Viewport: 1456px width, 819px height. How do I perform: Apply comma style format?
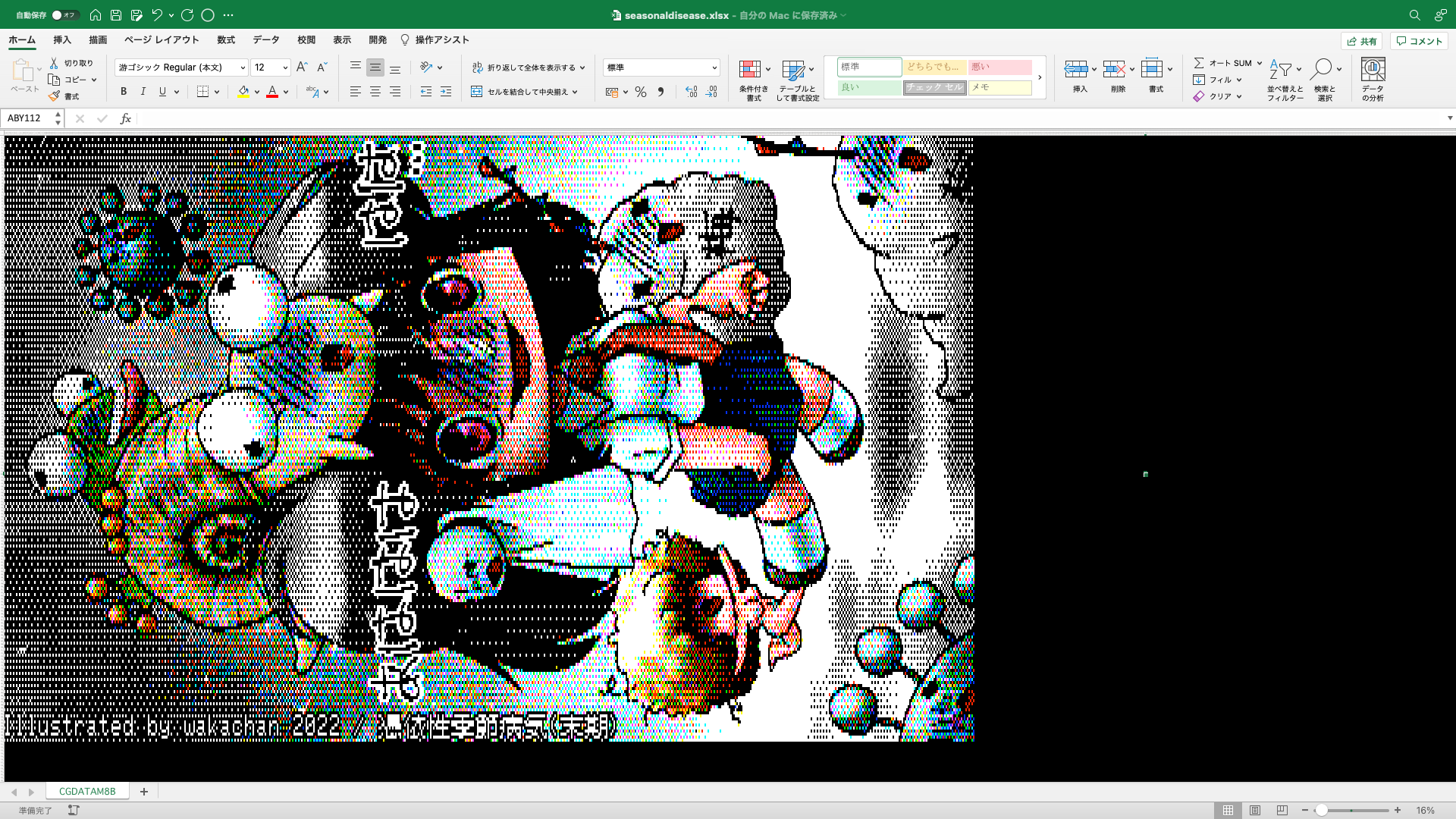click(661, 92)
